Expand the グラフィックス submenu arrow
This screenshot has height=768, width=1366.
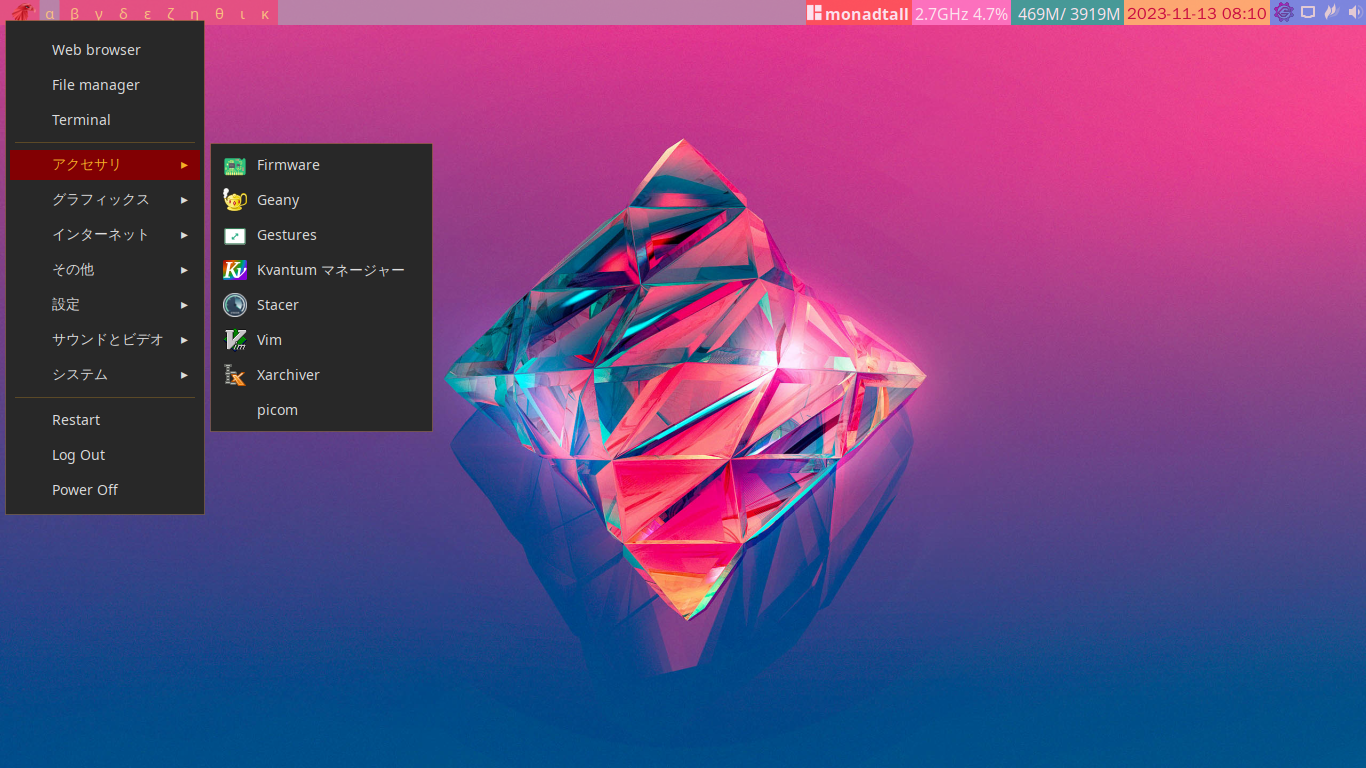184,200
